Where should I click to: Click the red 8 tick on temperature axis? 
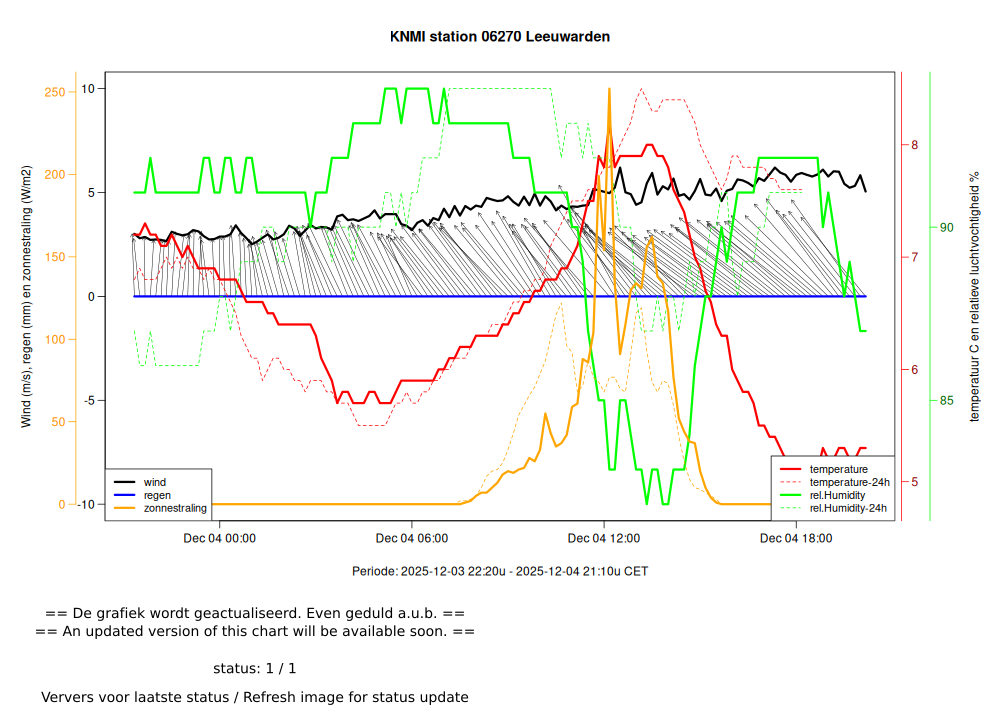tap(914, 145)
